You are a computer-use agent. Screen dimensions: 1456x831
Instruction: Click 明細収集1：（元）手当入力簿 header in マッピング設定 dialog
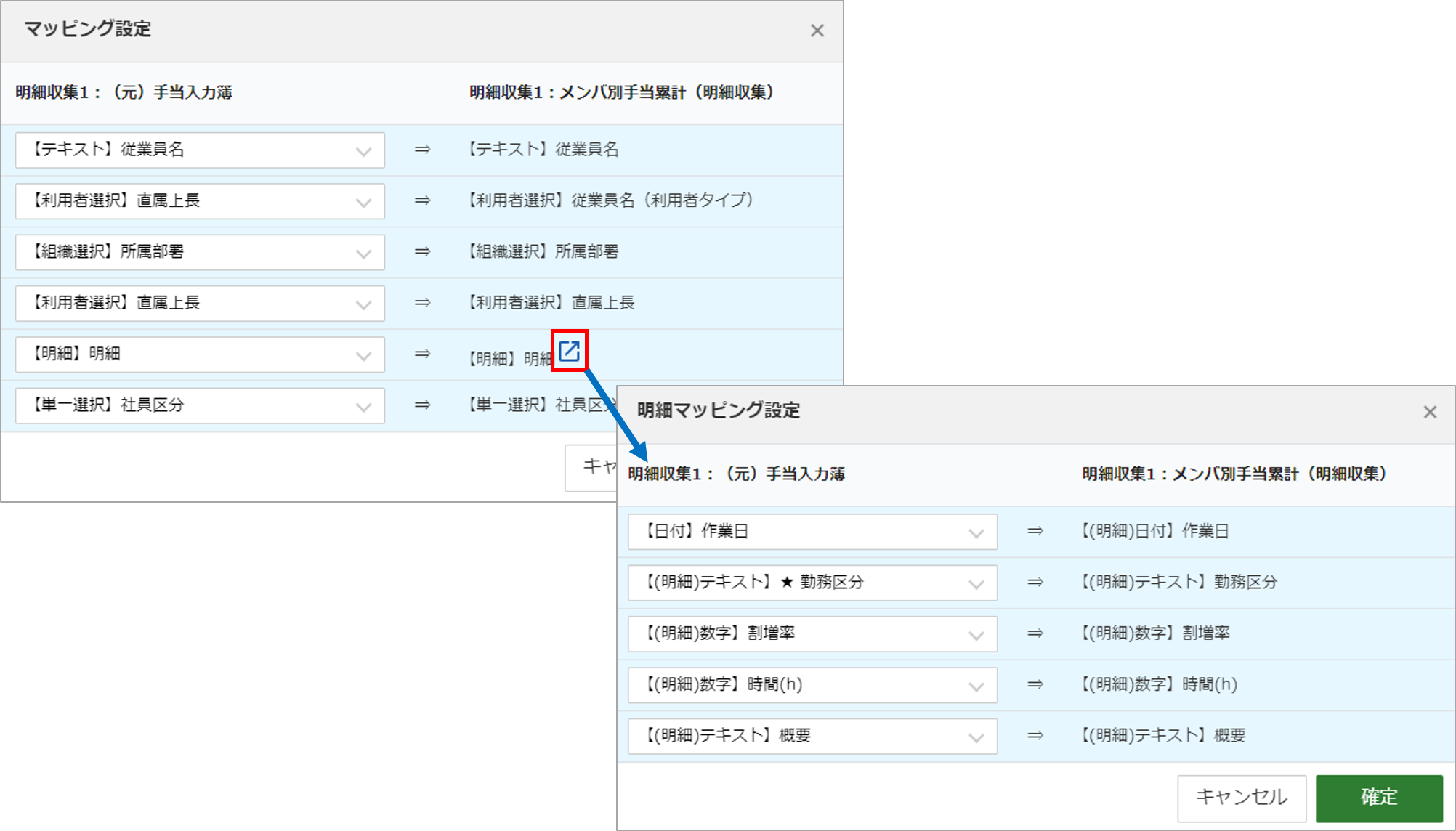point(124,92)
